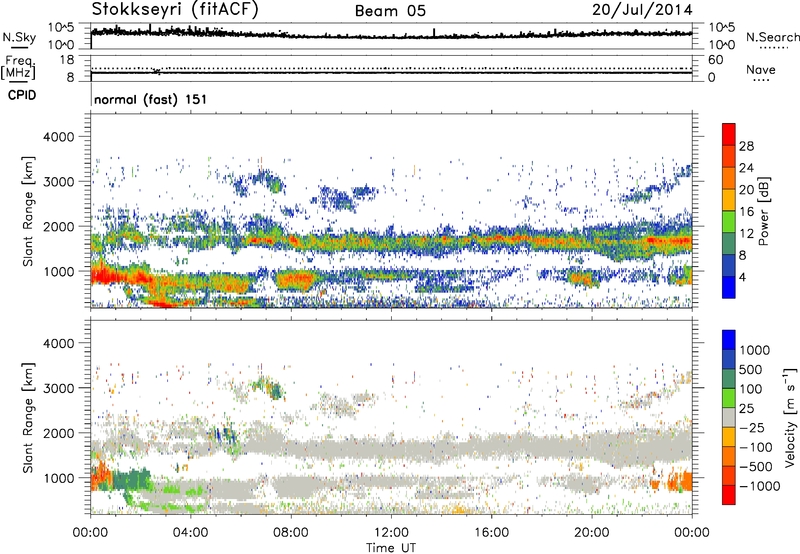Click the 'Slant Range [km]' label of the velocity panel
800x554 pixels.
tap(28, 418)
